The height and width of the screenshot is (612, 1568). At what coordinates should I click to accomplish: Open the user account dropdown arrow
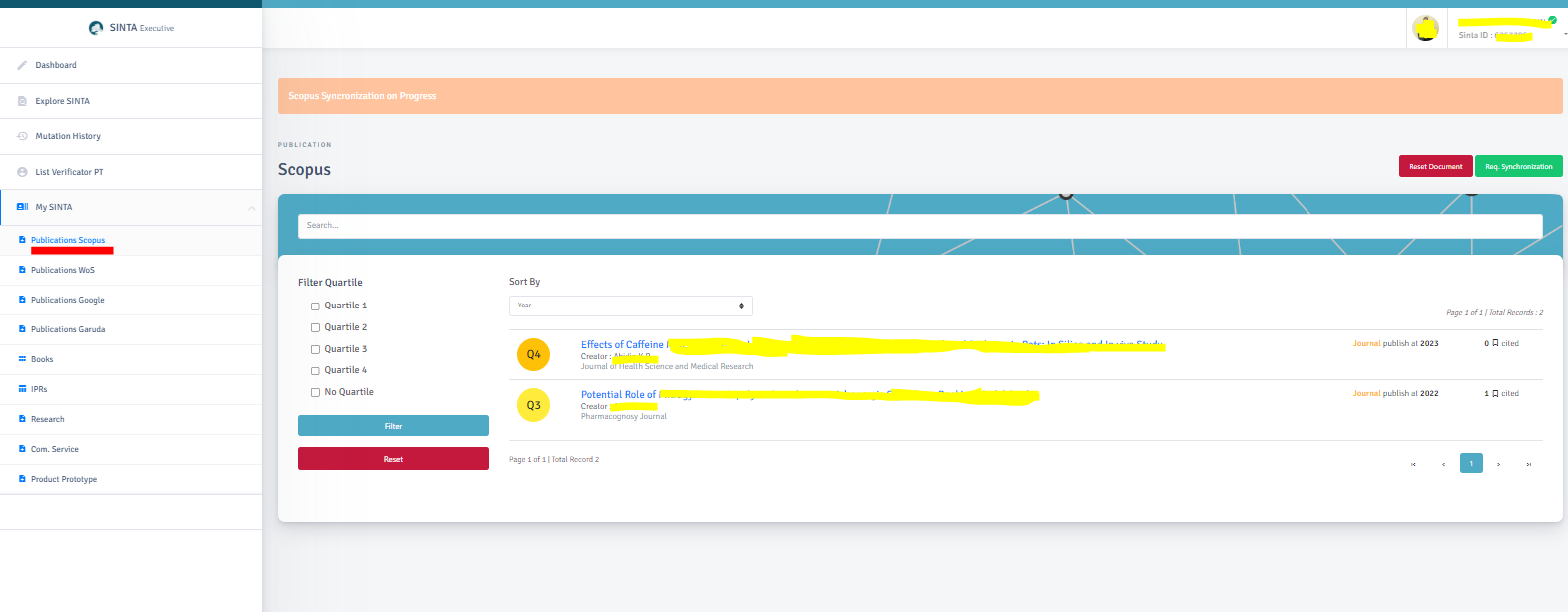1565,35
